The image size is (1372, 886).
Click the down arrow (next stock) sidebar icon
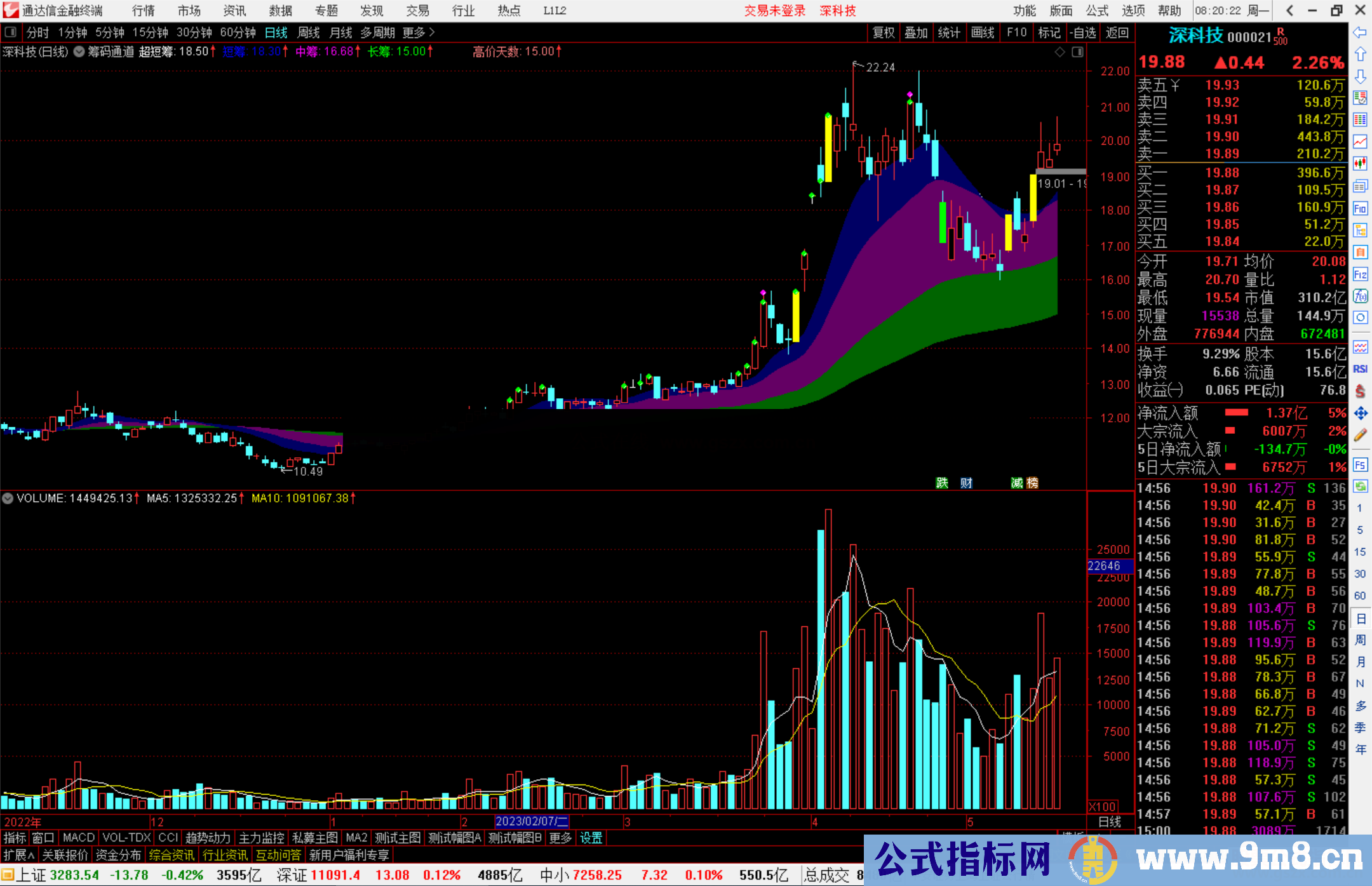coord(1360,76)
